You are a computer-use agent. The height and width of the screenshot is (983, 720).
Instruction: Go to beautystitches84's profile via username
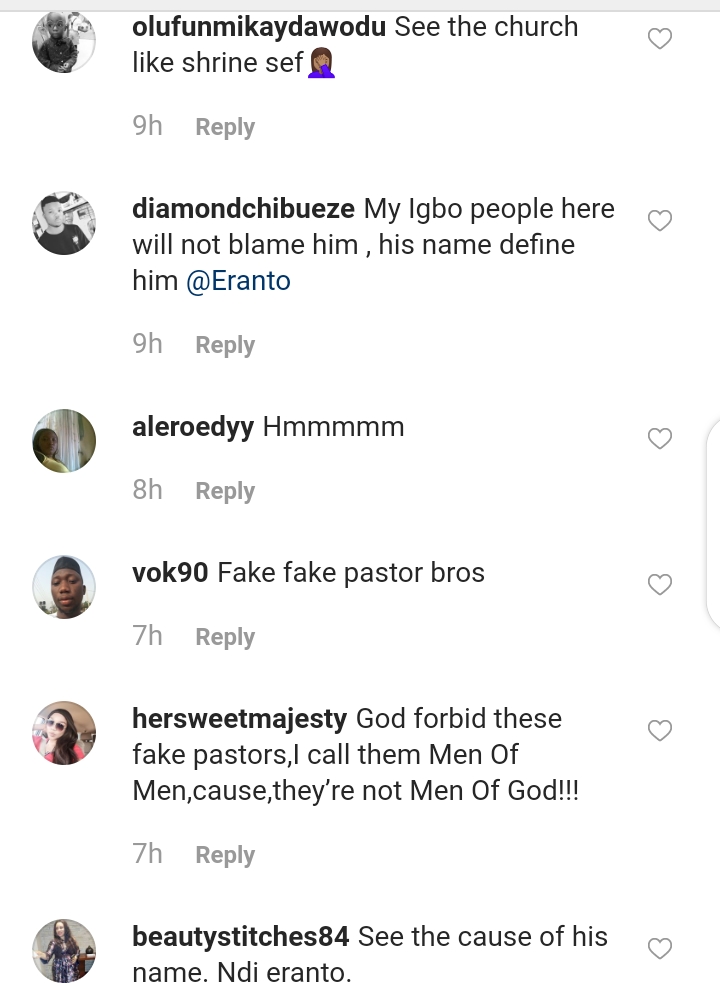[x=240, y=937]
